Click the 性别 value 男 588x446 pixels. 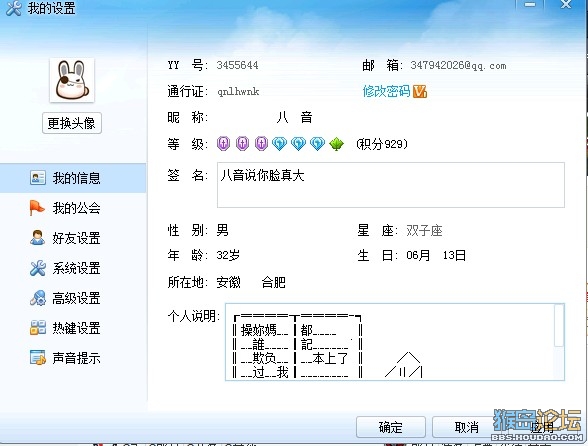pos(222,230)
